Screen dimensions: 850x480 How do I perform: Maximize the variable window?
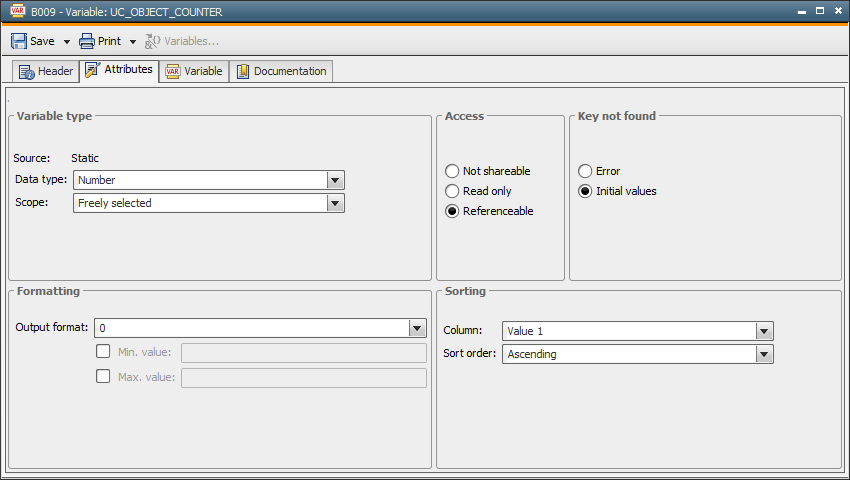click(x=820, y=11)
